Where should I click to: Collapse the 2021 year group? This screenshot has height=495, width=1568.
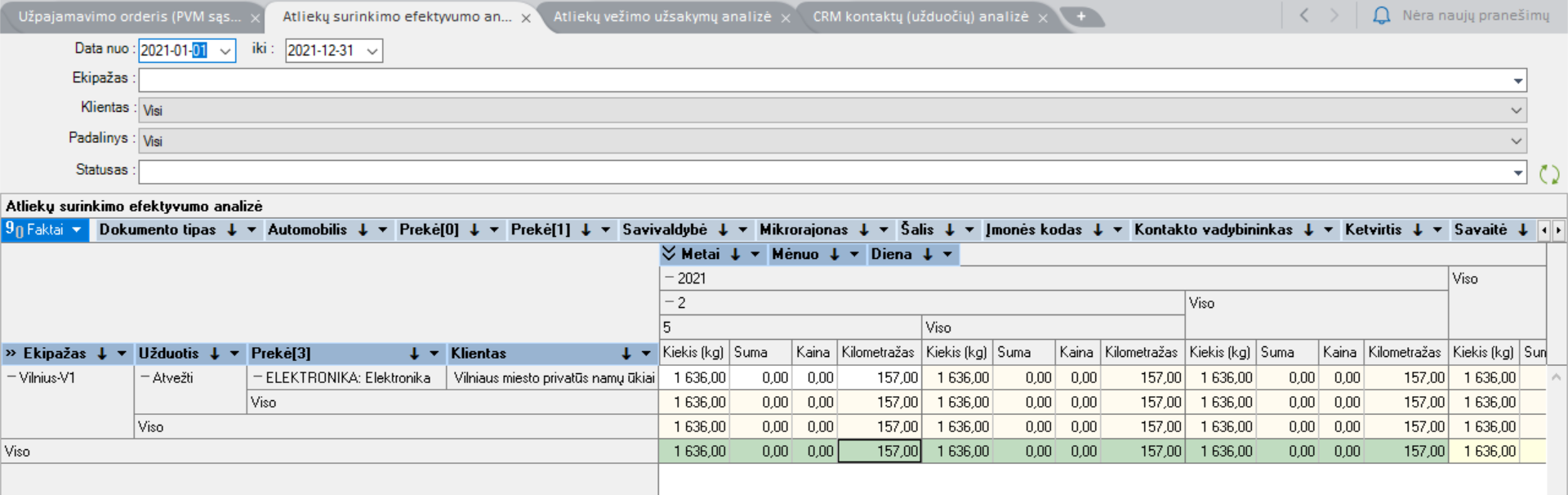click(670, 279)
